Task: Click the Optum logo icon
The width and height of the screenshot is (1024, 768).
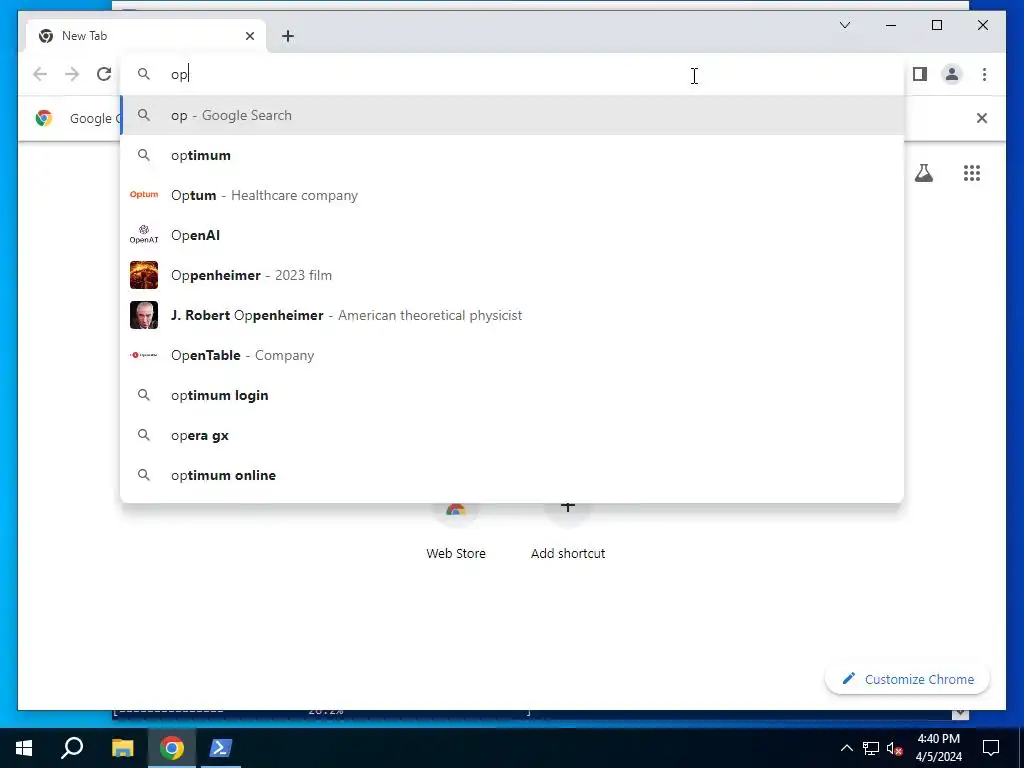Action: point(144,195)
